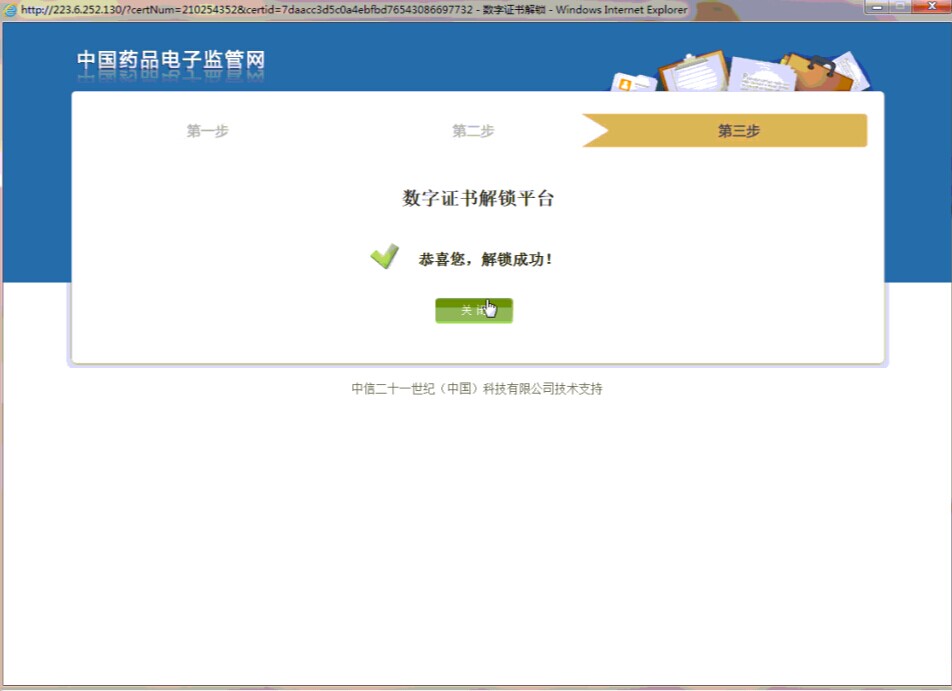Click the 恭喜您，解锁成功 message text
Screen dimensions: 952x691
point(485,259)
